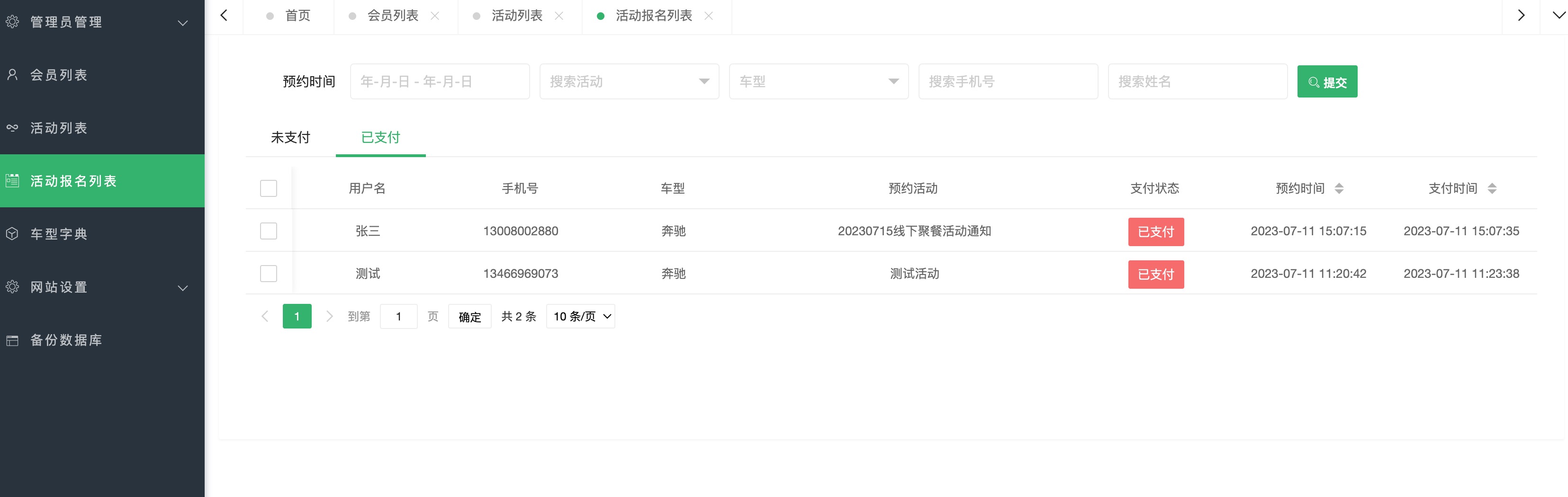Open the 搜索活动 dropdown
Screen dimensions: 1568x497
tap(630, 81)
